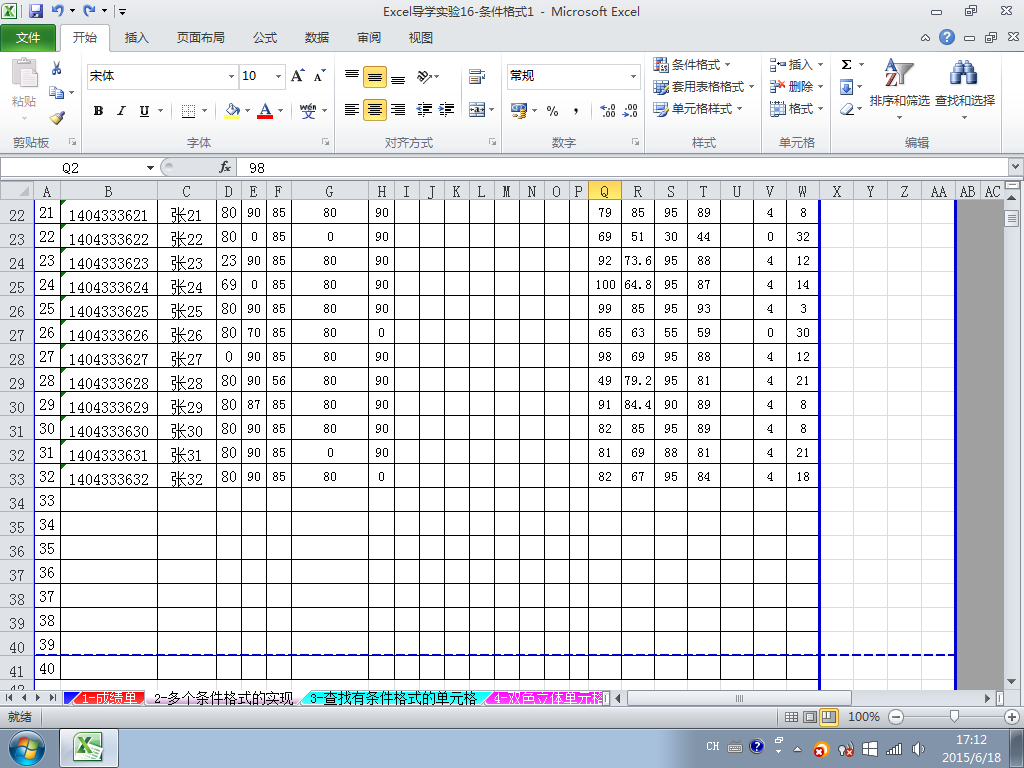Apply accounting number format icon
The height and width of the screenshot is (768, 1024).
[519, 110]
